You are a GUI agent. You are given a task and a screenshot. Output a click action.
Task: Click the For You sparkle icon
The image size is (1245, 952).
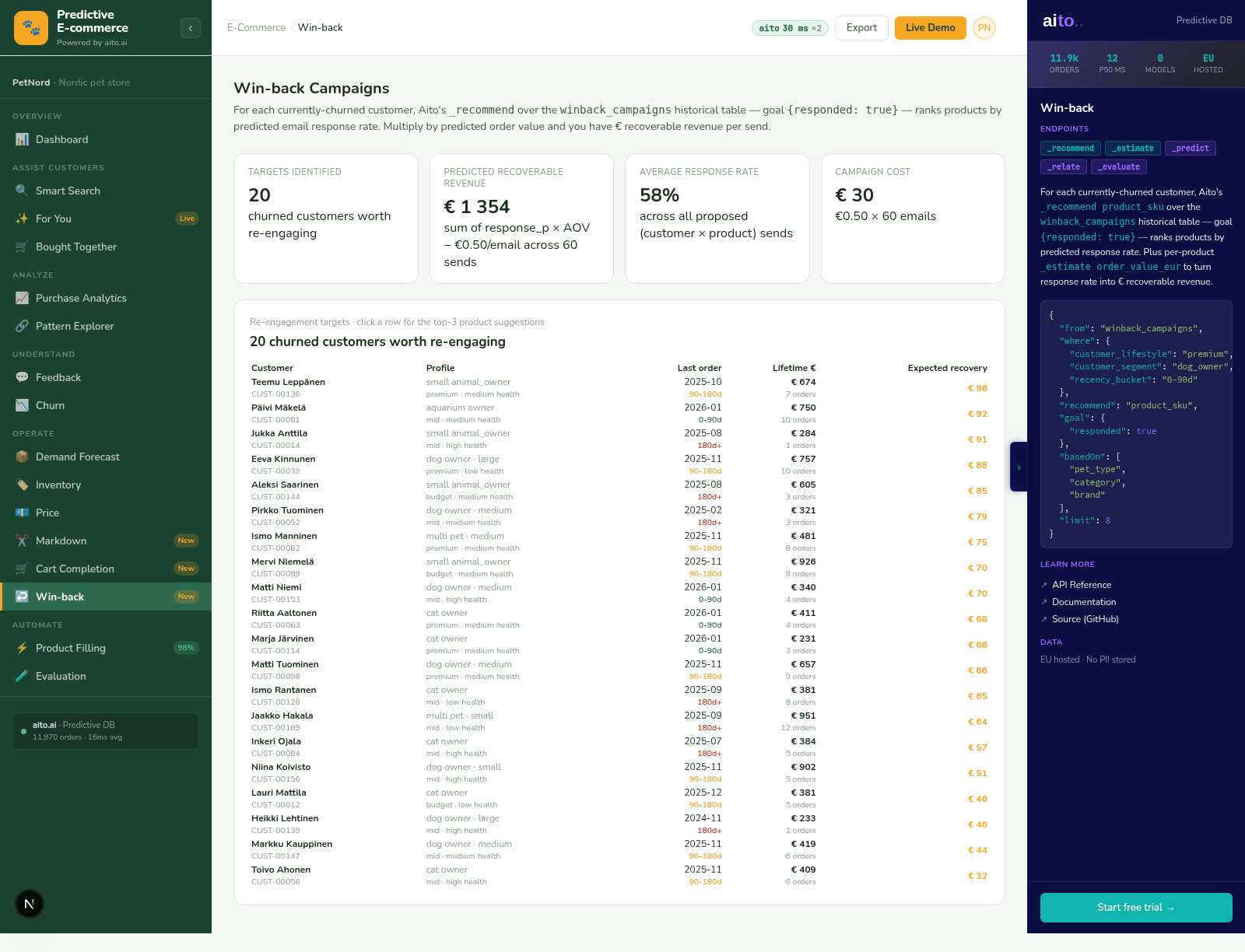pyautogui.click(x=22, y=219)
